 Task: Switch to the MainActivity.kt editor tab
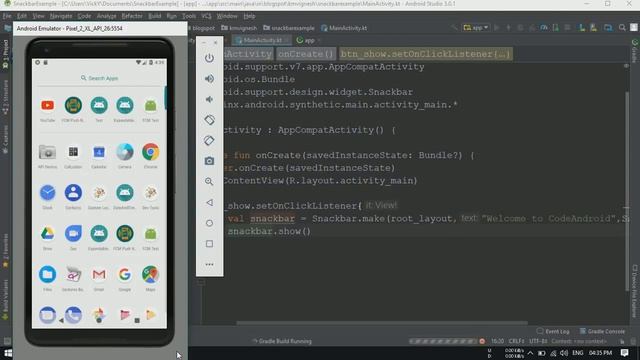[x=262, y=40]
